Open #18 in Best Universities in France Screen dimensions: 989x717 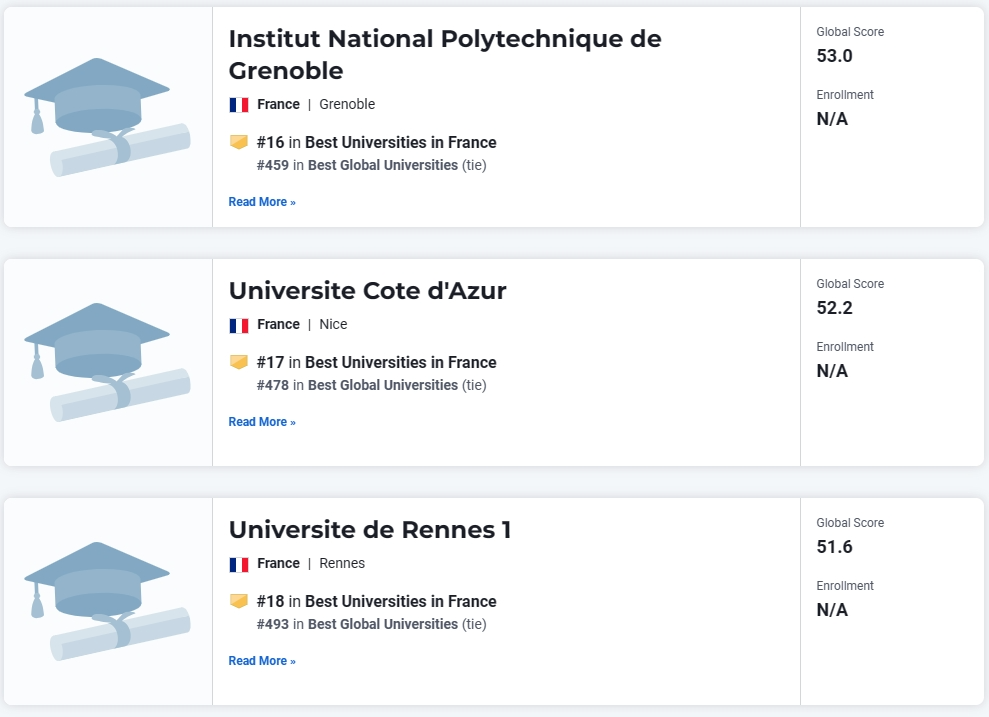pyautogui.click(x=377, y=602)
